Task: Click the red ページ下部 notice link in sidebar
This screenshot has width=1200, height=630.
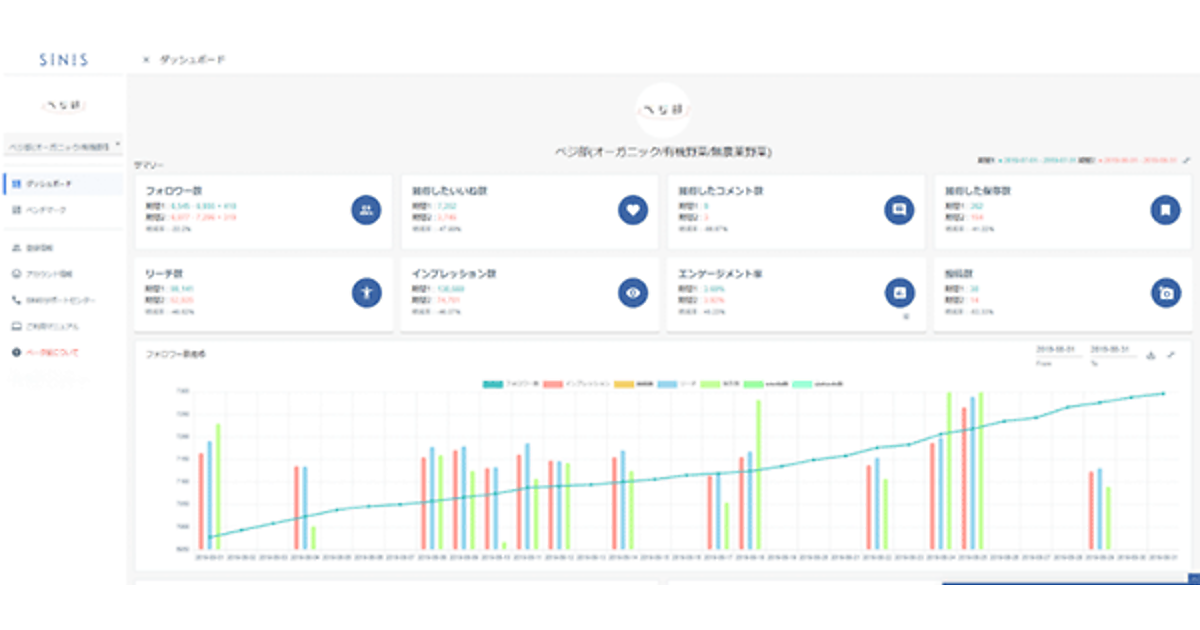Action: click(x=50, y=352)
